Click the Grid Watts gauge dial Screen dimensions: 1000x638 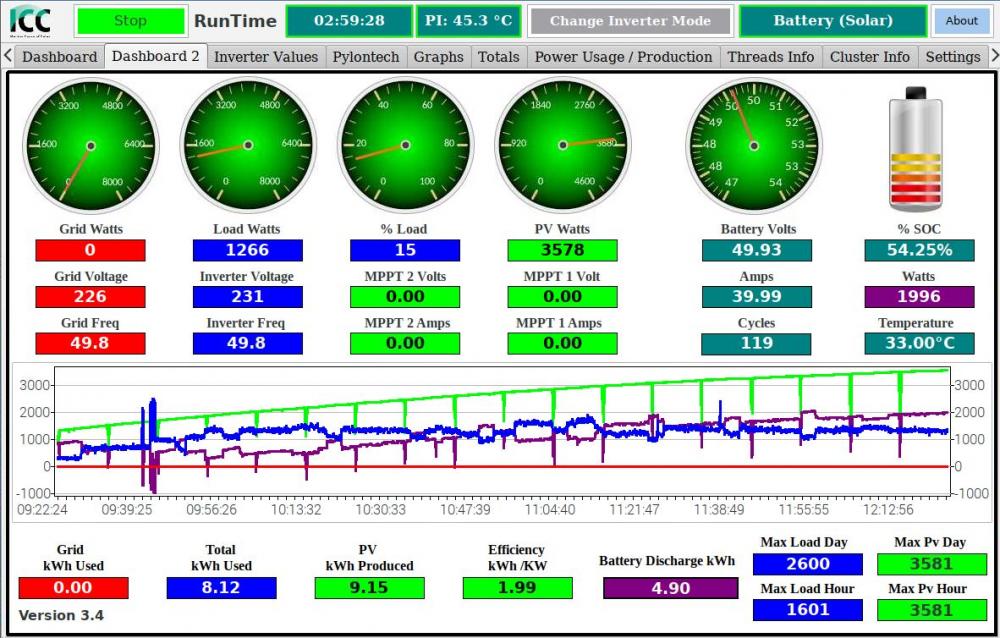(91, 145)
